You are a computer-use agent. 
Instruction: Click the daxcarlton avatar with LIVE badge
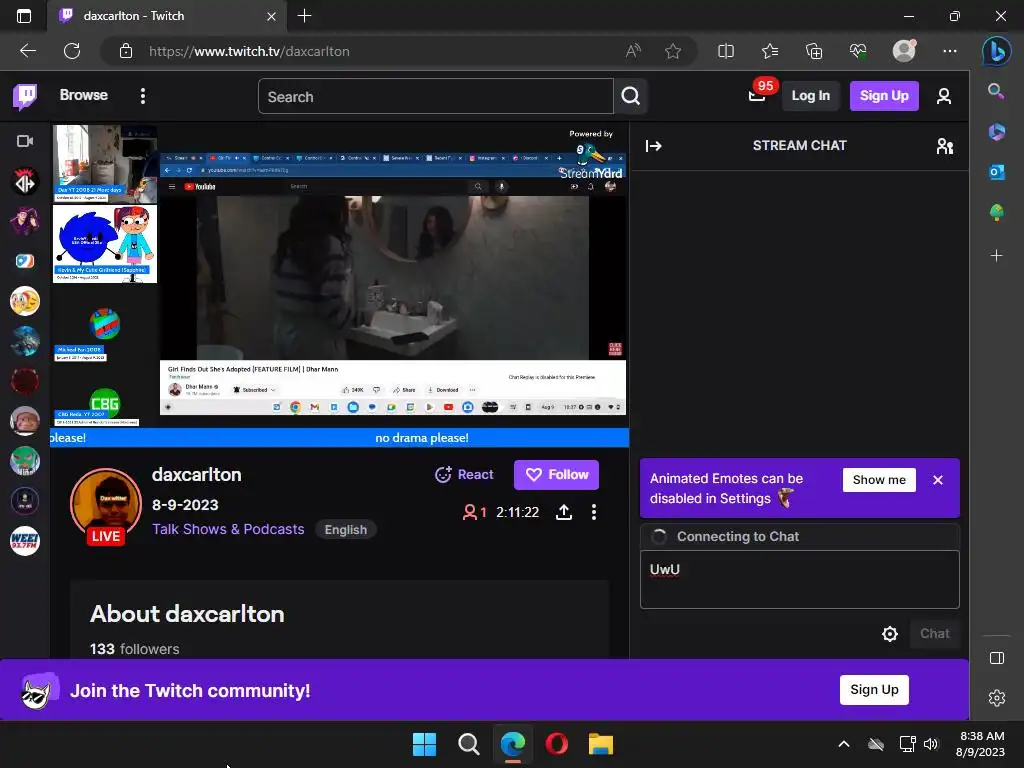(106, 505)
